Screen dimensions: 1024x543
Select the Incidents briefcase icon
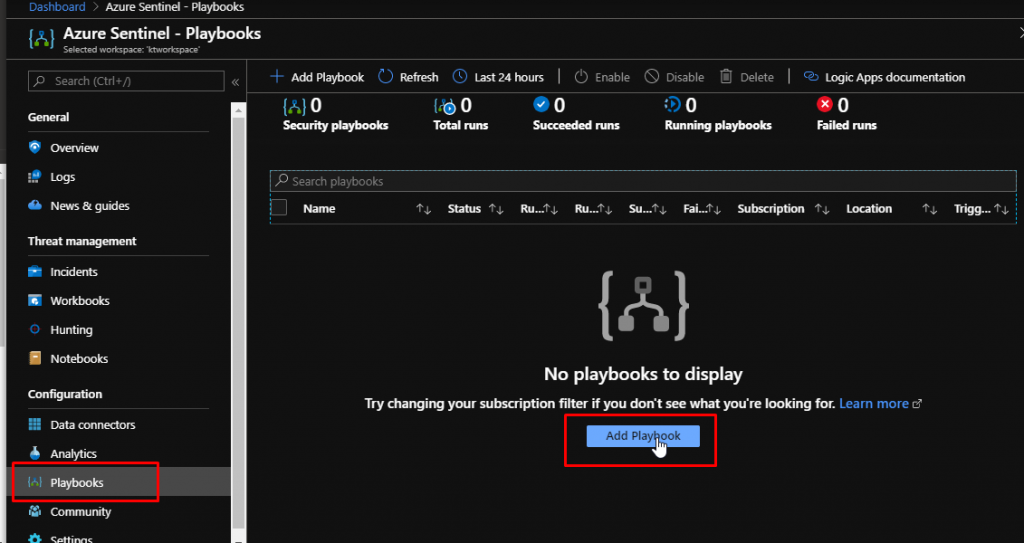point(35,272)
